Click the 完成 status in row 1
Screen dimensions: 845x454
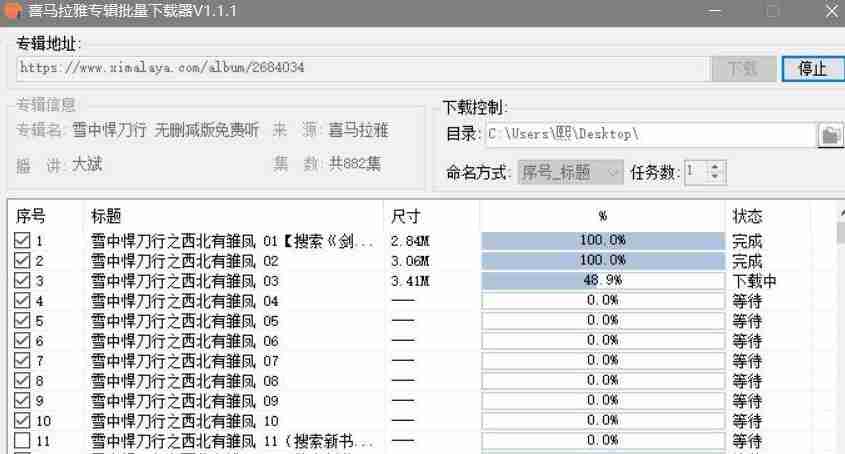[747, 241]
